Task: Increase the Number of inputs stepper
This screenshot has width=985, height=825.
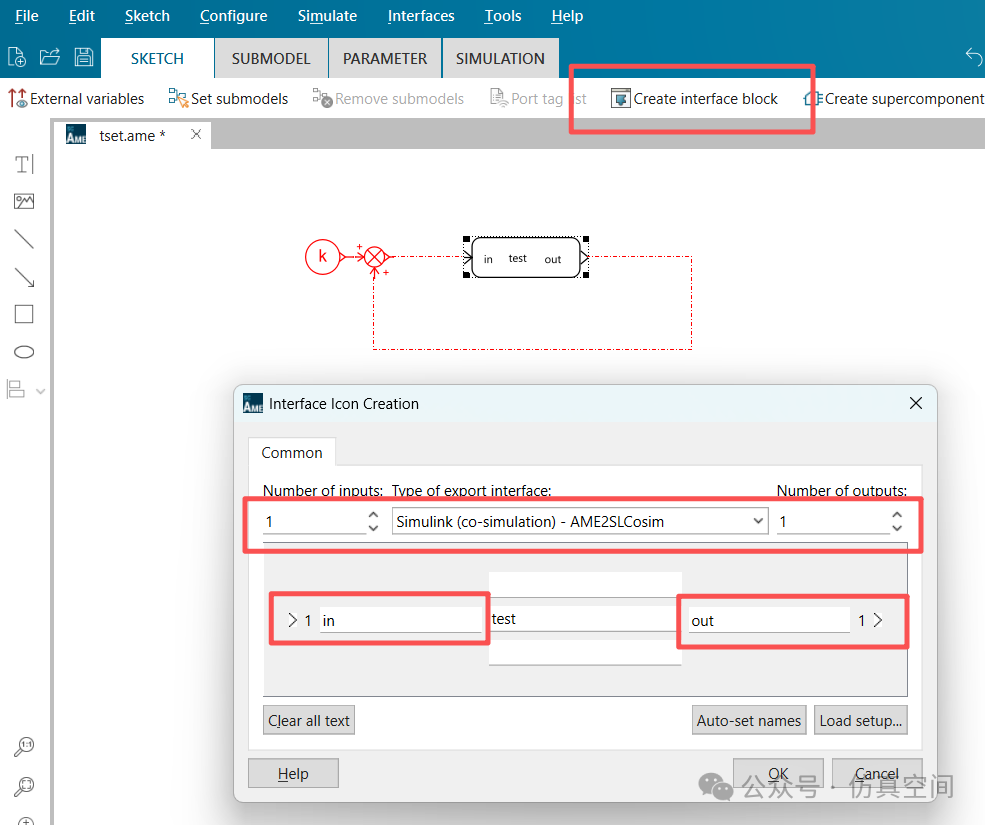Action: [373, 515]
